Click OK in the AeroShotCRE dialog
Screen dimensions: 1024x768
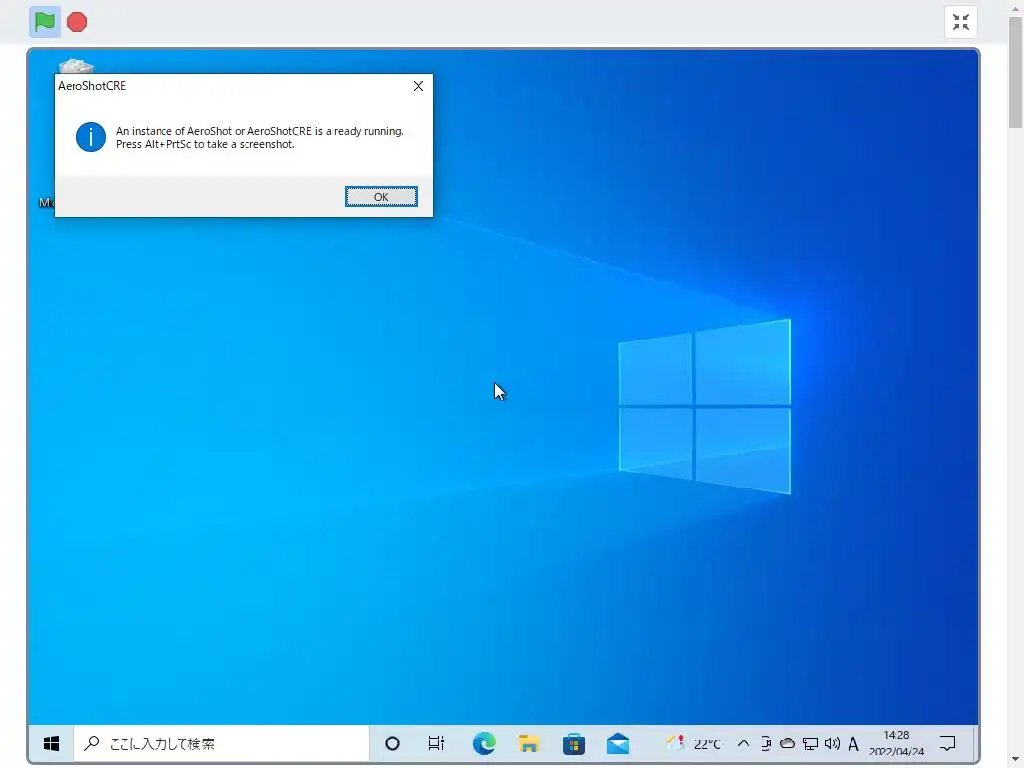click(x=381, y=197)
